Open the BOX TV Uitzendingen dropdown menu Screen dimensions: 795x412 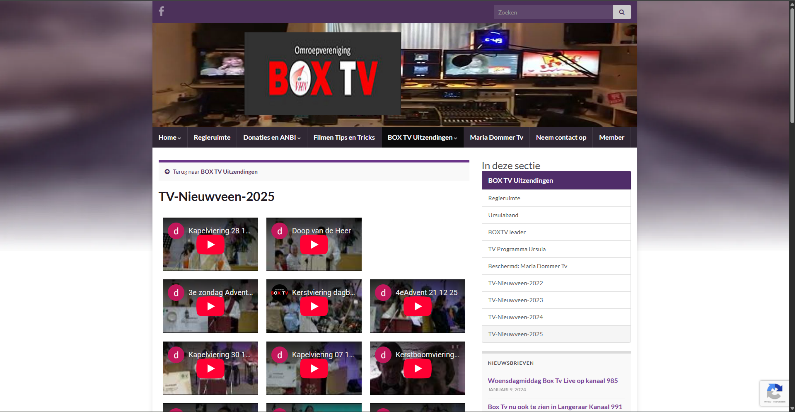click(x=421, y=137)
